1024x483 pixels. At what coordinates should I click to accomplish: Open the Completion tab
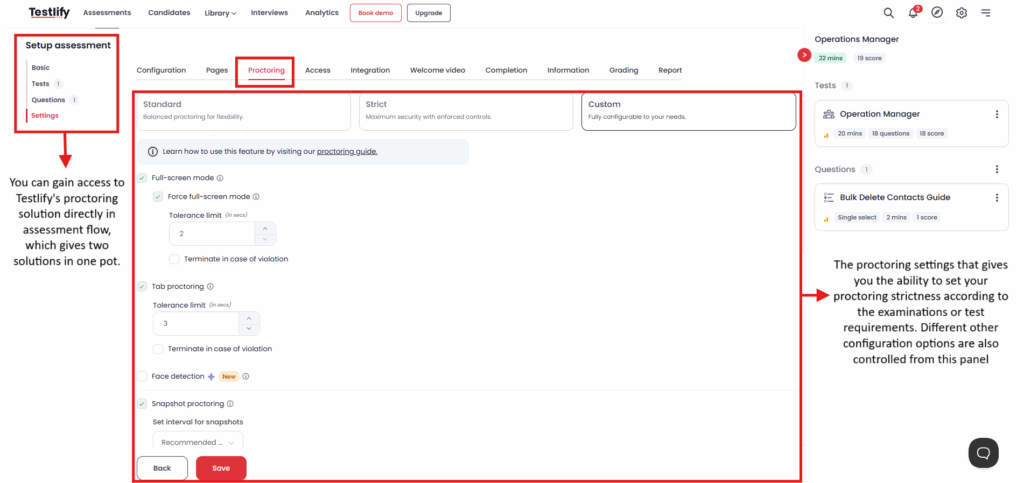pos(506,70)
